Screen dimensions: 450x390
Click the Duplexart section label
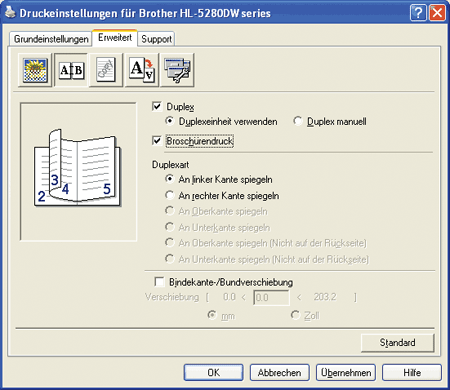[x=170, y=165]
